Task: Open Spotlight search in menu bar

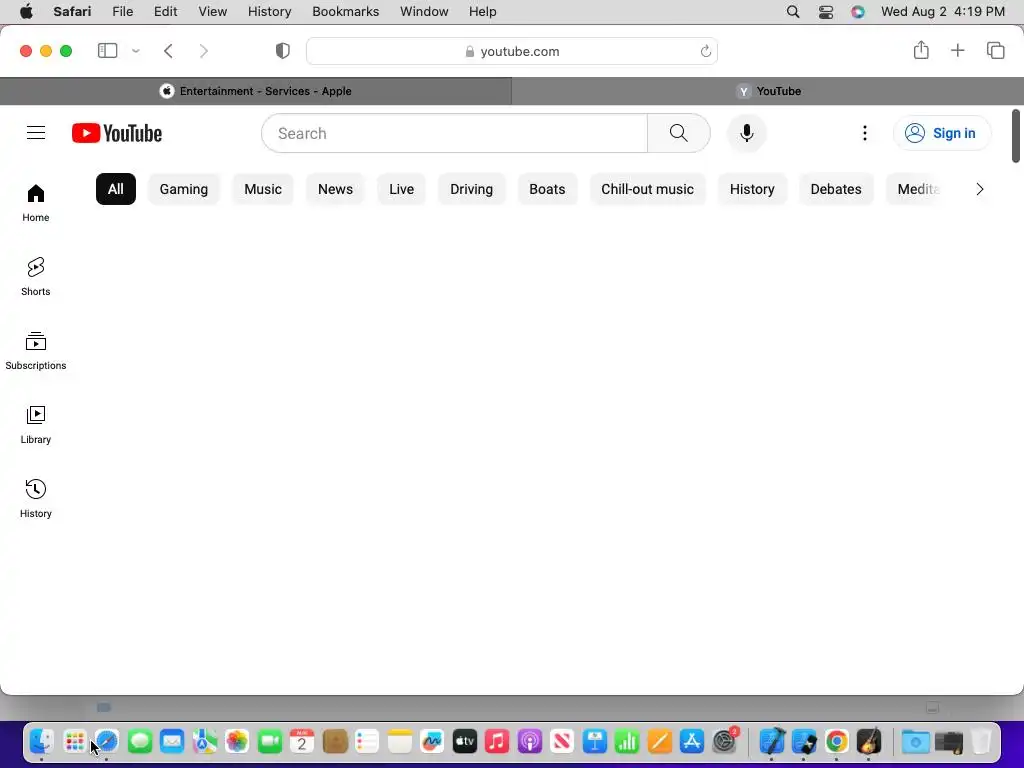Action: [x=793, y=12]
